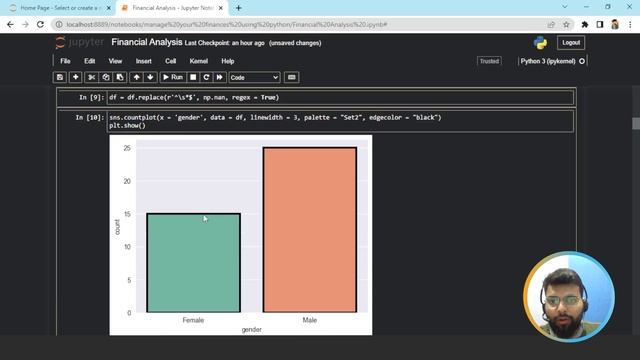Viewport: 640px width, 360px height.
Task: Save the notebook with the floppy disk icon
Action: [x=60, y=77]
